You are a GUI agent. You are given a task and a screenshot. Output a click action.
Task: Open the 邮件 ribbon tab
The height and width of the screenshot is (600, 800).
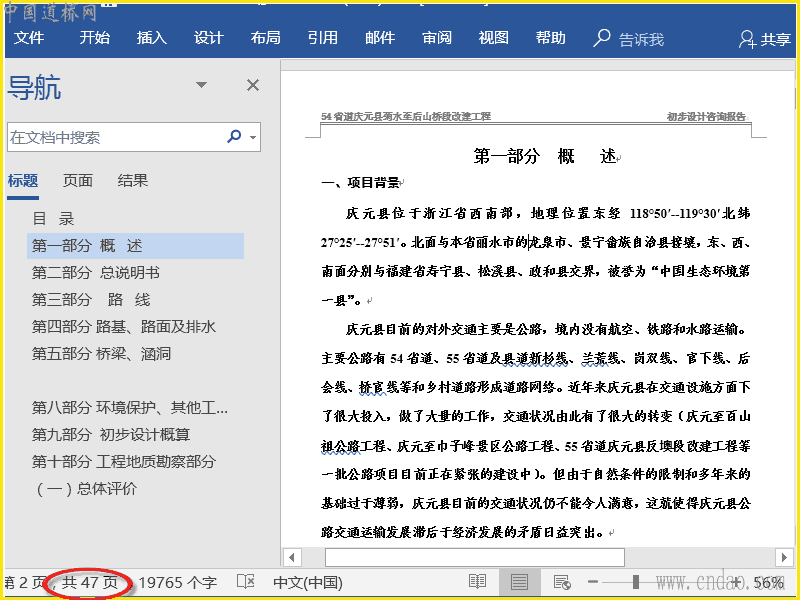pos(380,38)
